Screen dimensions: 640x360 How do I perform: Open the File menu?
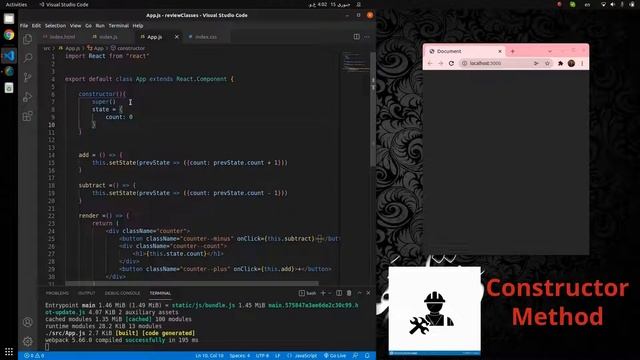24,26
